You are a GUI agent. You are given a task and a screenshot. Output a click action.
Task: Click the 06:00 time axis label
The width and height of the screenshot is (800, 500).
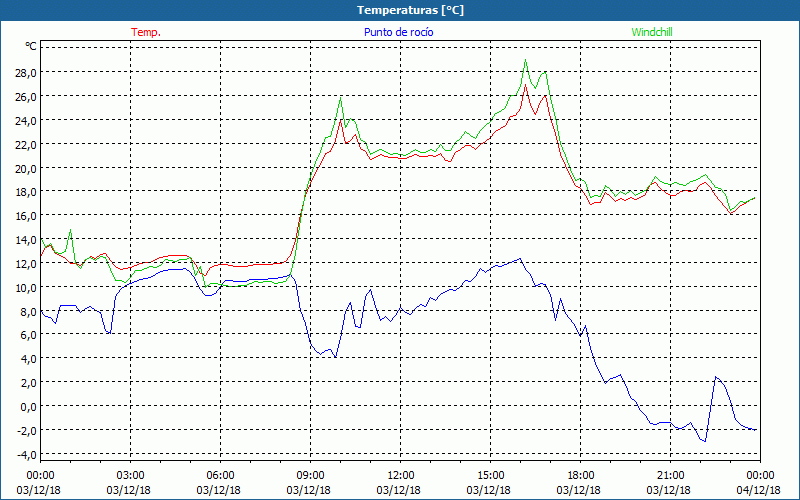pyautogui.click(x=220, y=476)
